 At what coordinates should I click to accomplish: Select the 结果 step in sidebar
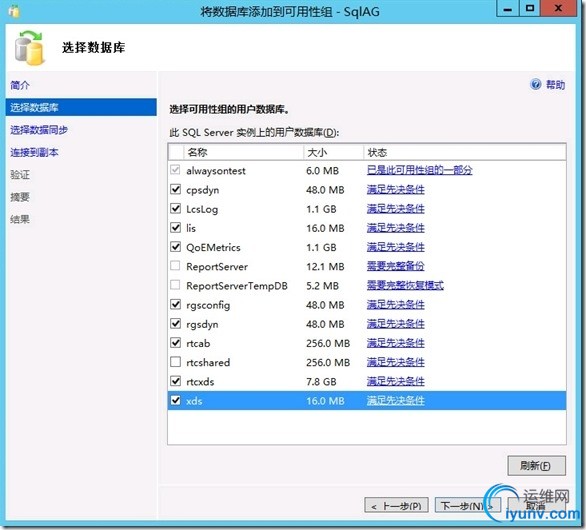pyautogui.click(x=20, y=219)
